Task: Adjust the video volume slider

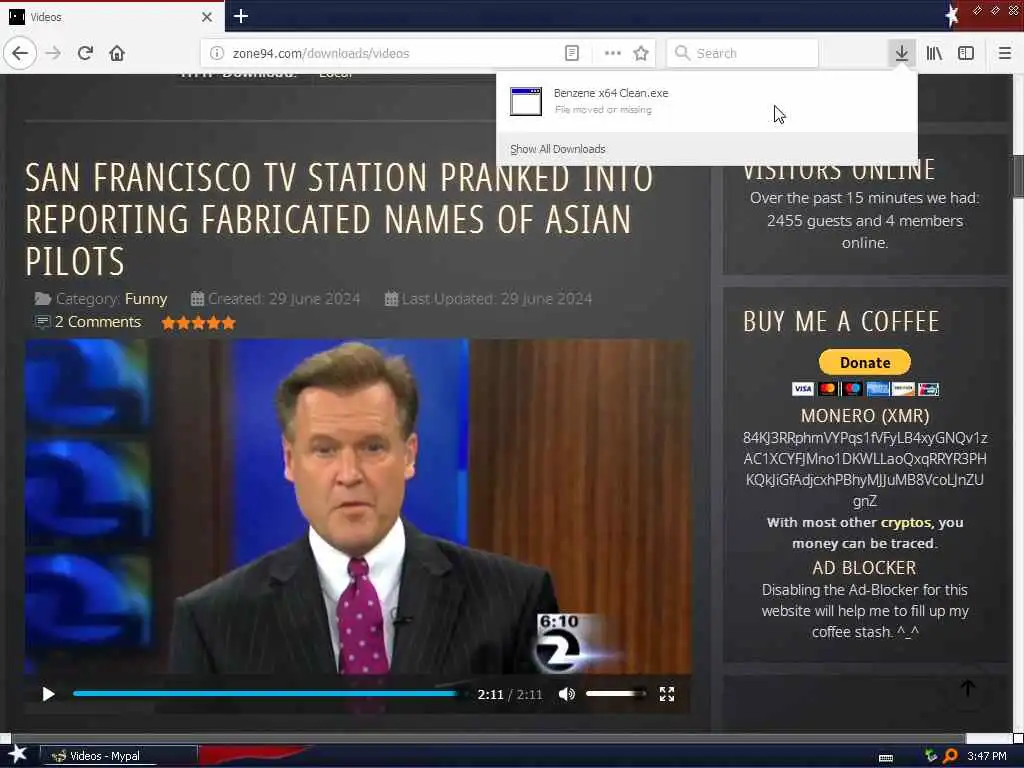Action: point(616,694)
